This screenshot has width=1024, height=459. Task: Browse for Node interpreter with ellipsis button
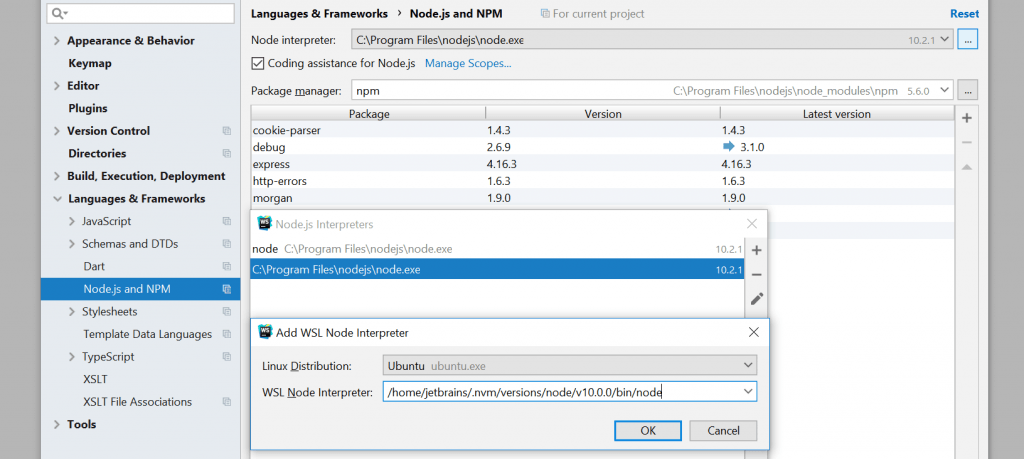967,39
